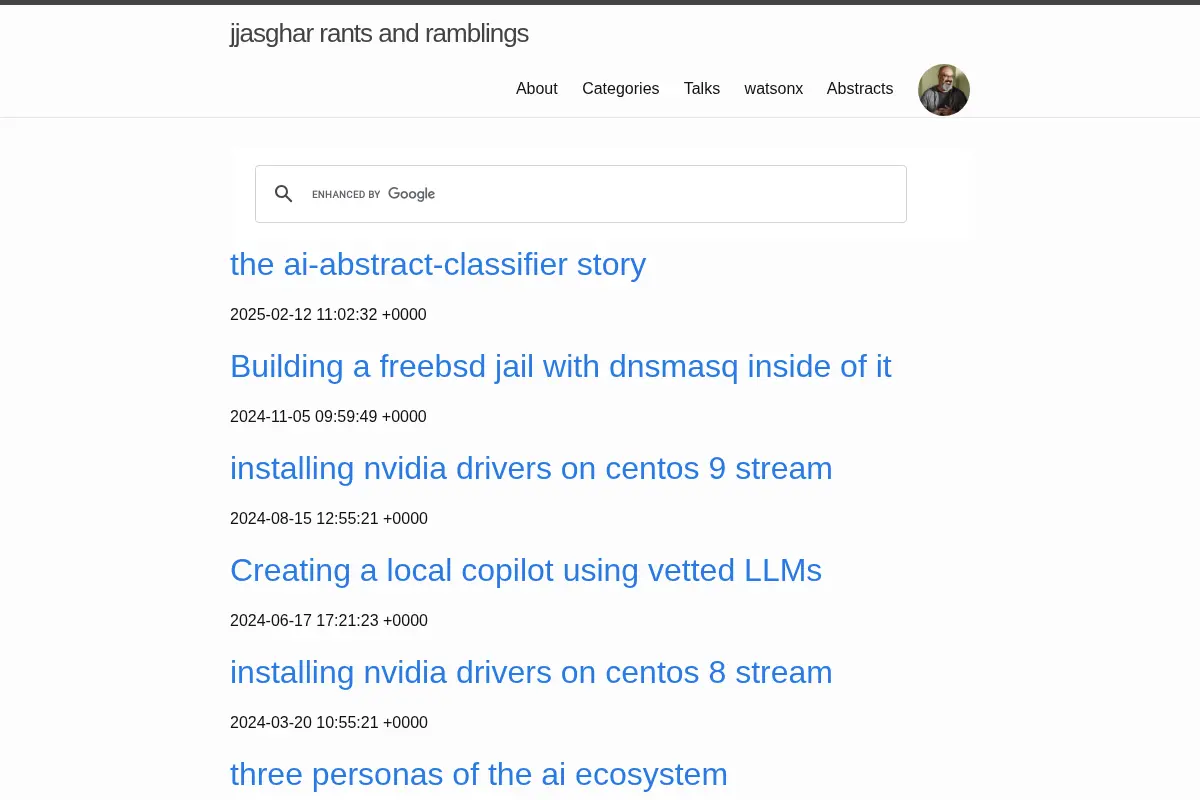1200x800 pixels.
Task: Click the date 2024-06-17 17:21:23 +0000
Action: [329, 621]
